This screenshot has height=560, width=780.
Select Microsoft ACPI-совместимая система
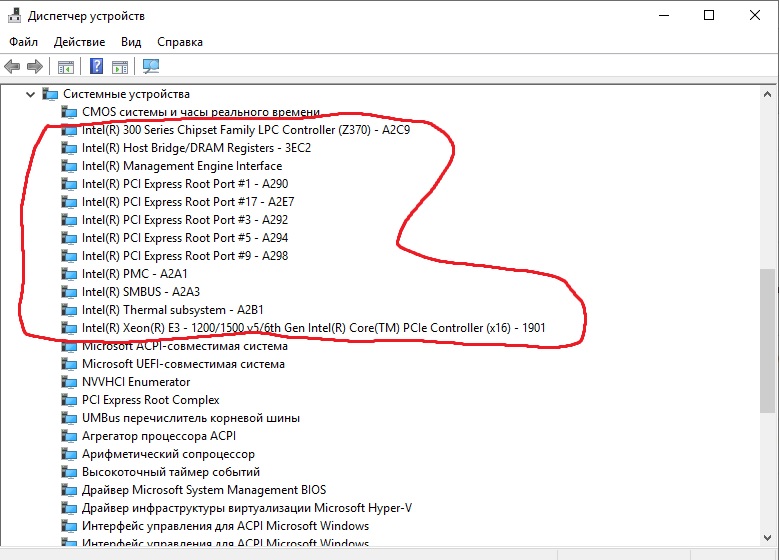point(185,346)
